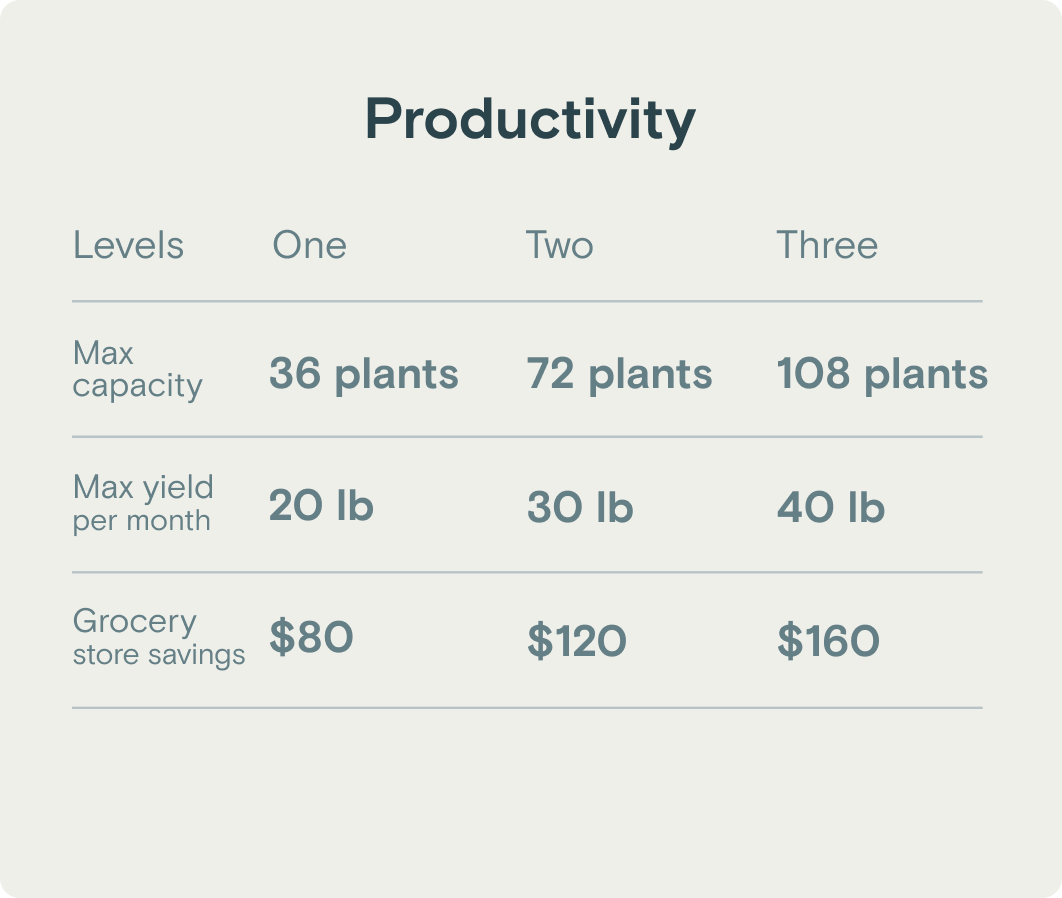Select the store savings sublabel
1062x898 pixels.
click(158, 655)
